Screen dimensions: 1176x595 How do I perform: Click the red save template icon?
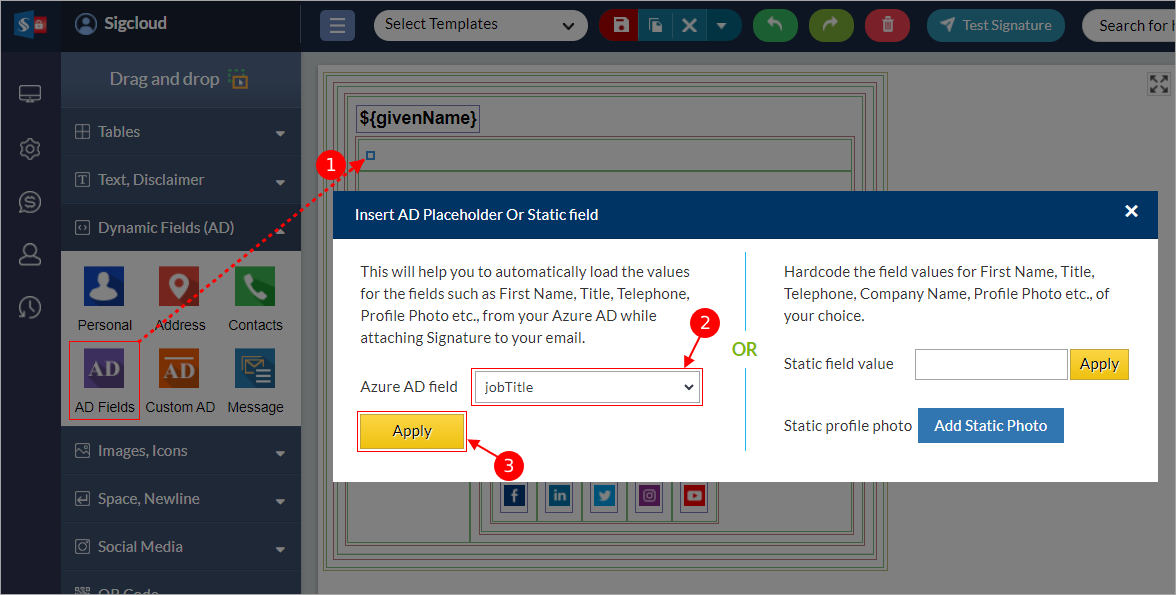(621, 25)
